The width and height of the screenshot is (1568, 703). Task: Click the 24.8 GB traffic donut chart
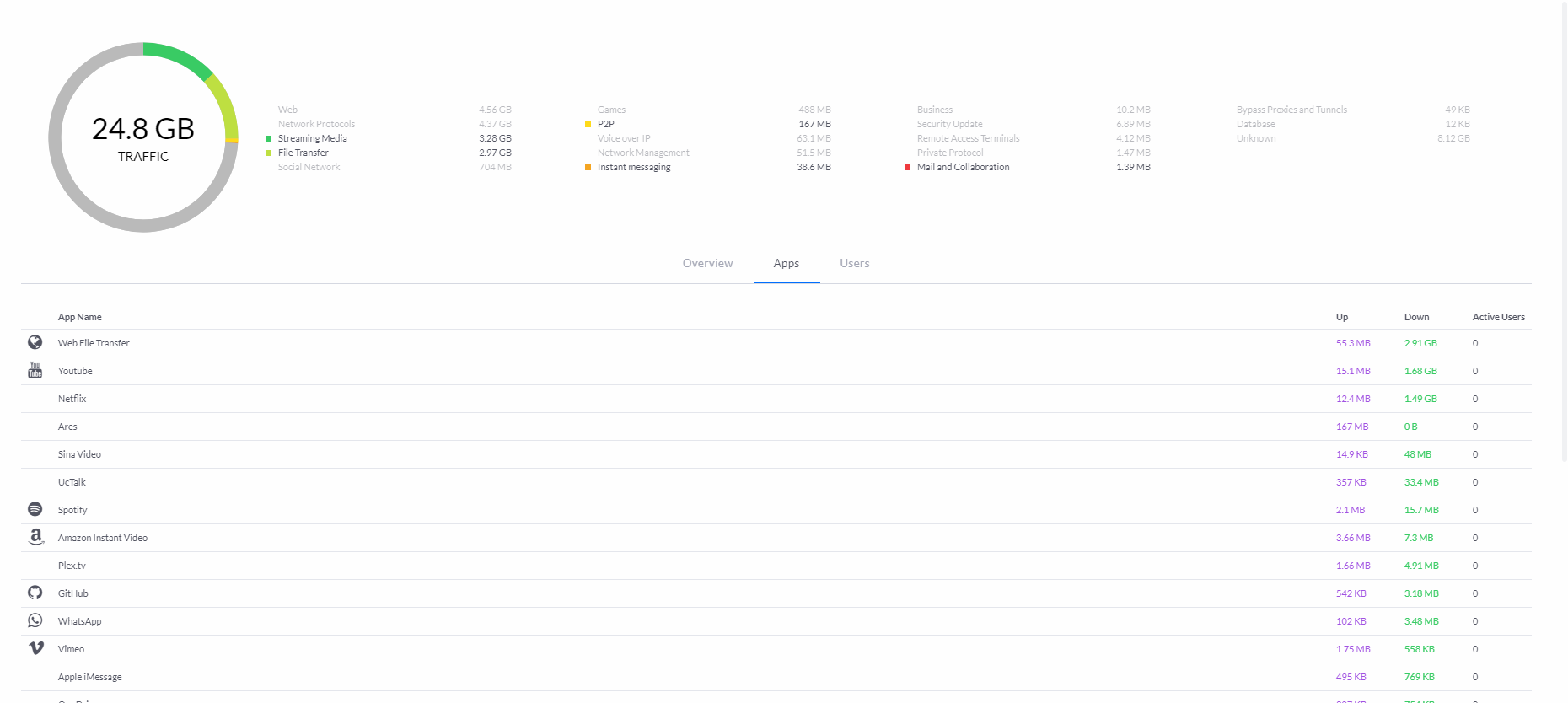[x=143, y=137]
